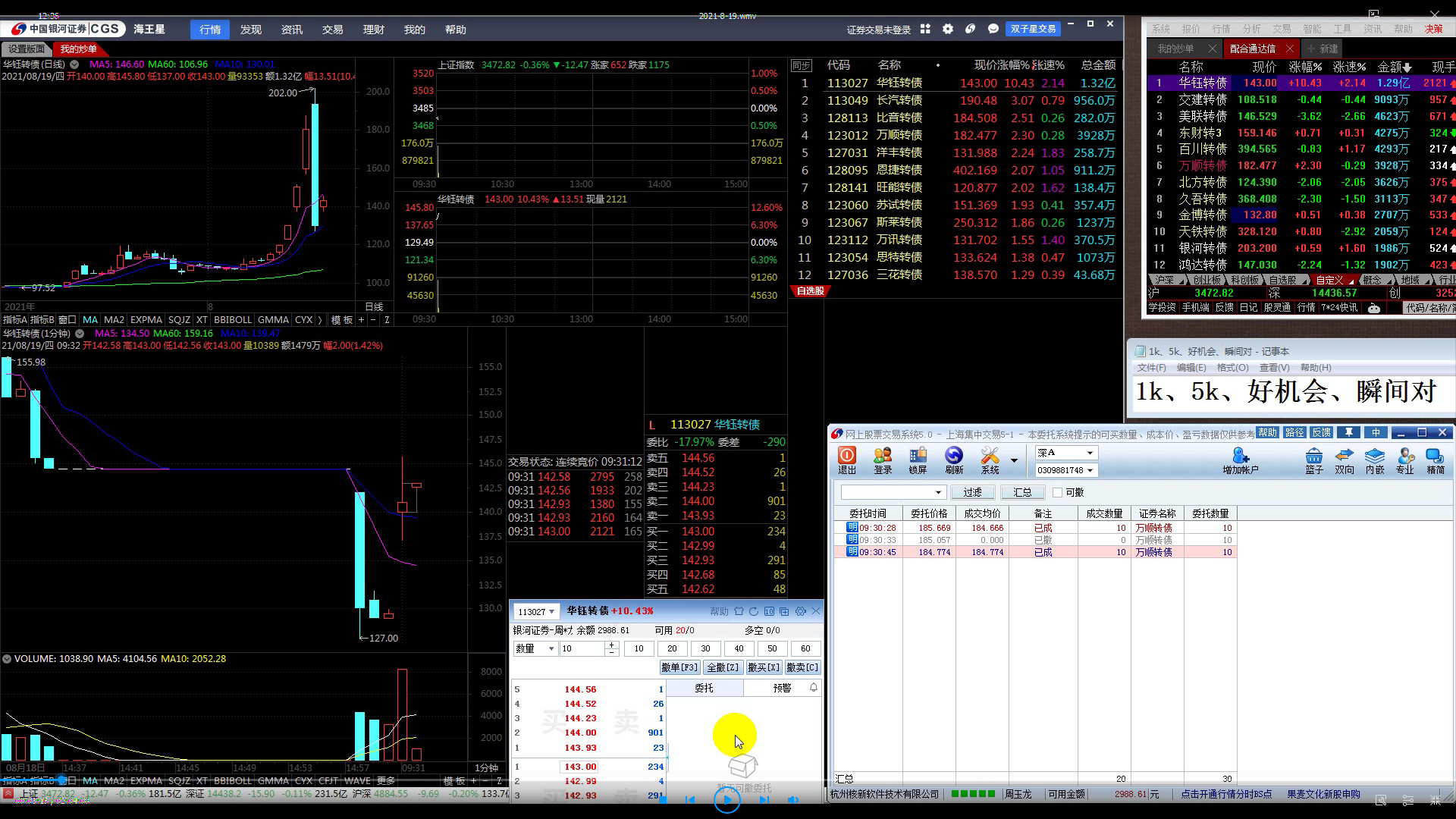This screenshot has width=1456, height=819.
Task: Click the play button in video player controls
Action: (726, 800)
